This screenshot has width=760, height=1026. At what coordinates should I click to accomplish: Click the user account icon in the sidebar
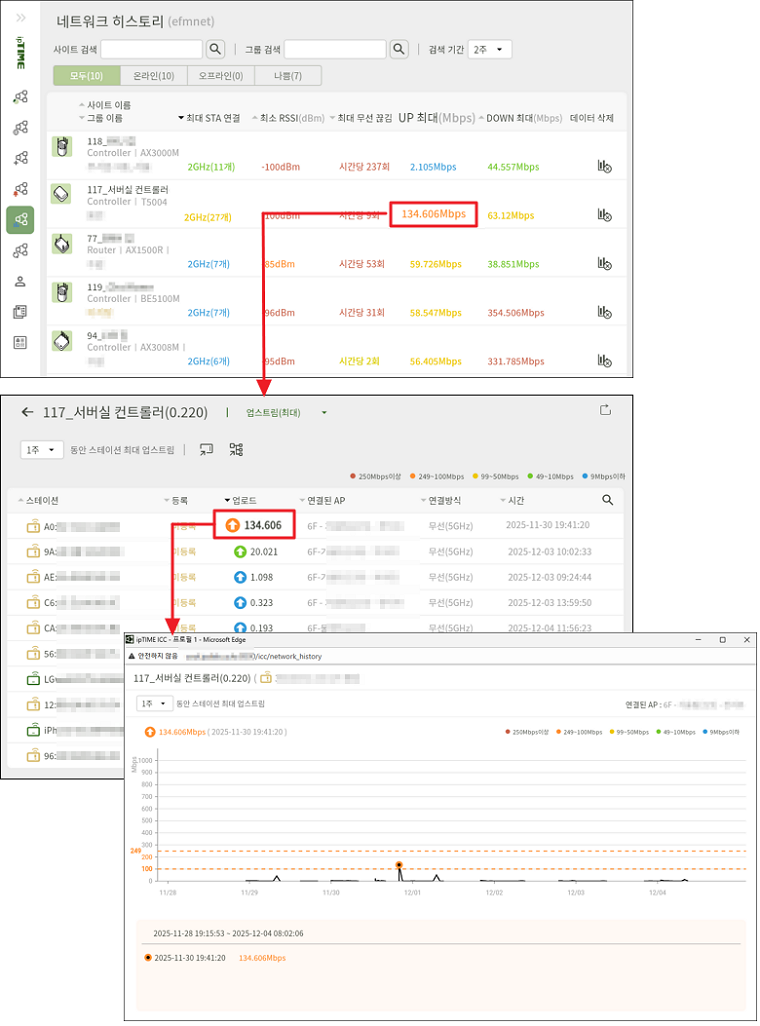pos(20,282)
